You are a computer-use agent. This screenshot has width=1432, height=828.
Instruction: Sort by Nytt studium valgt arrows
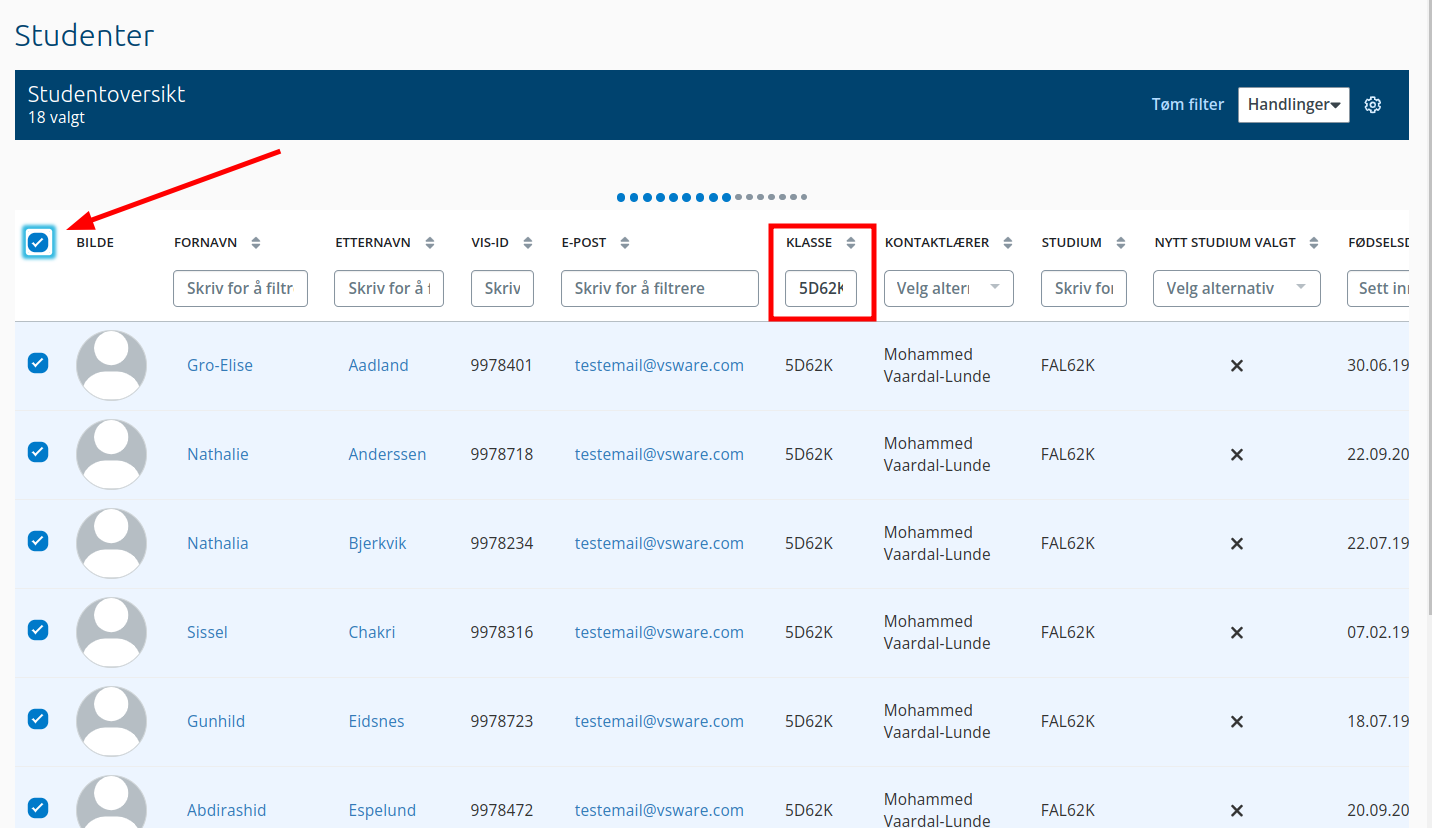[1315, 243]
